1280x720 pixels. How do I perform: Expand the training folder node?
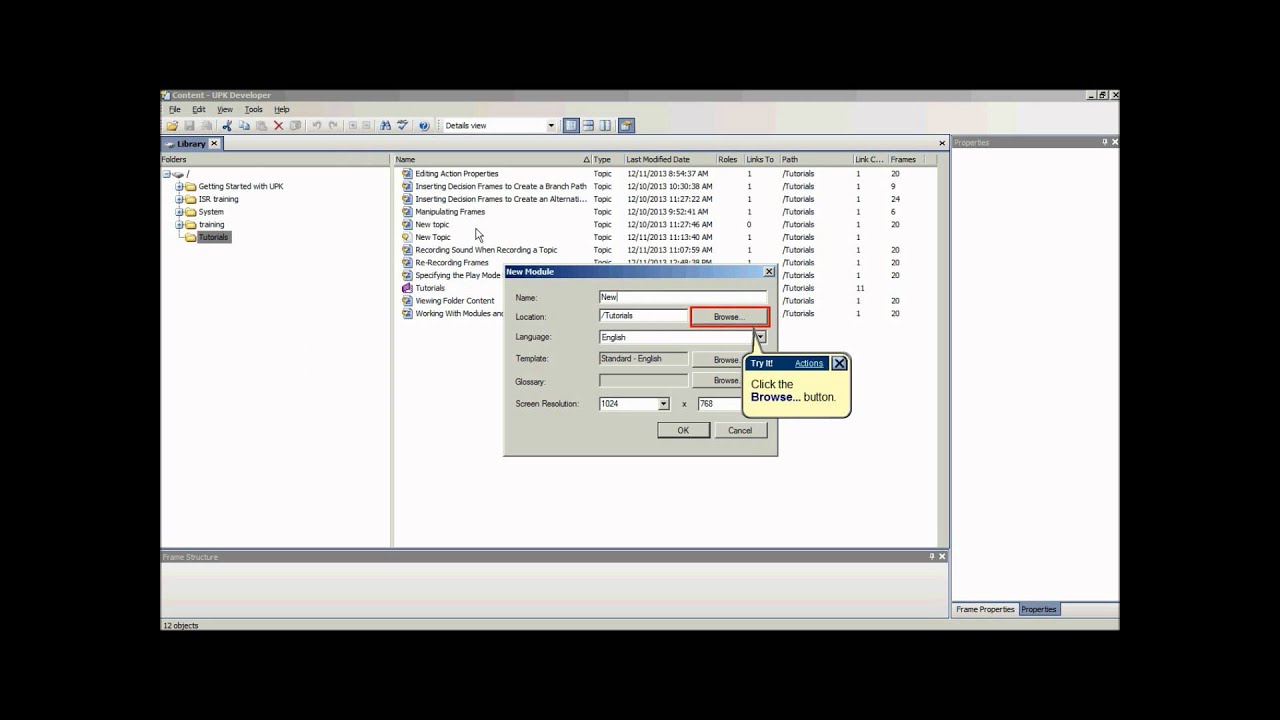click(179, 225)
